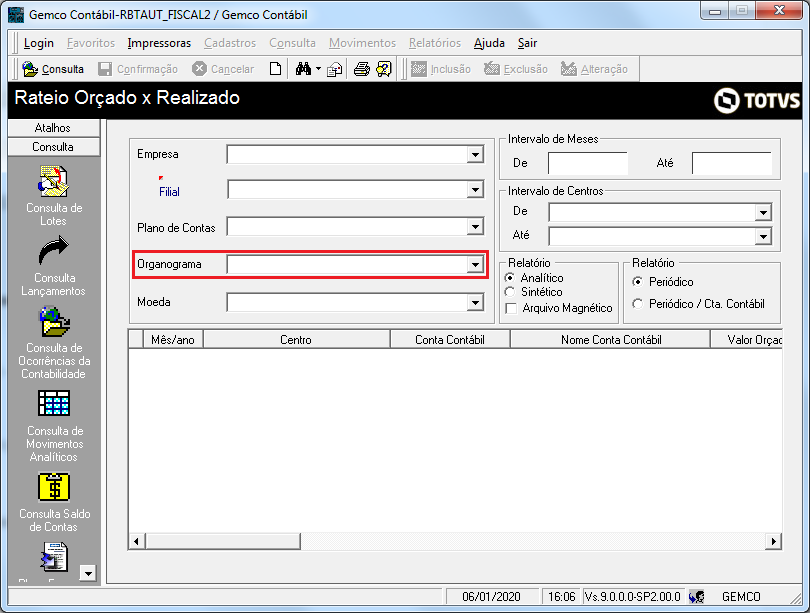
Task: Click the Intervalo de Meses Até field
Action: 731,163
